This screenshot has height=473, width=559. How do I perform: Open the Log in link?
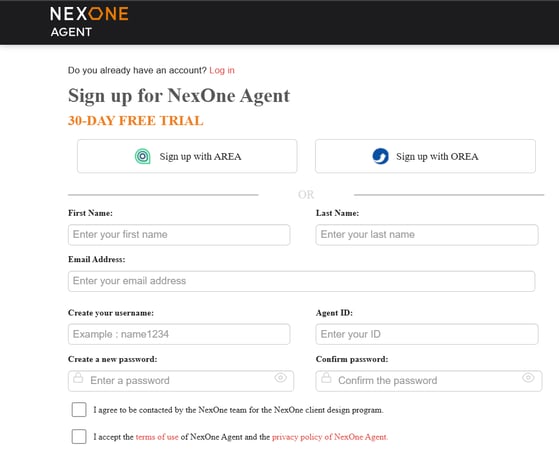(222, 70)
